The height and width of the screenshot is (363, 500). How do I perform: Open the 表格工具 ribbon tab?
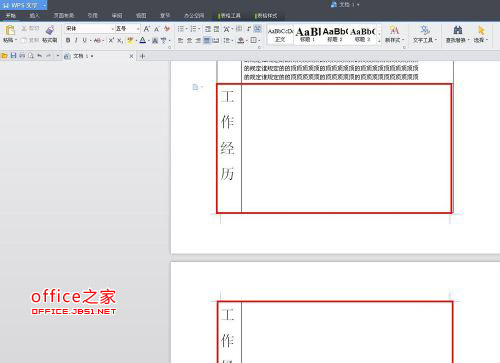tap(229, 16)
